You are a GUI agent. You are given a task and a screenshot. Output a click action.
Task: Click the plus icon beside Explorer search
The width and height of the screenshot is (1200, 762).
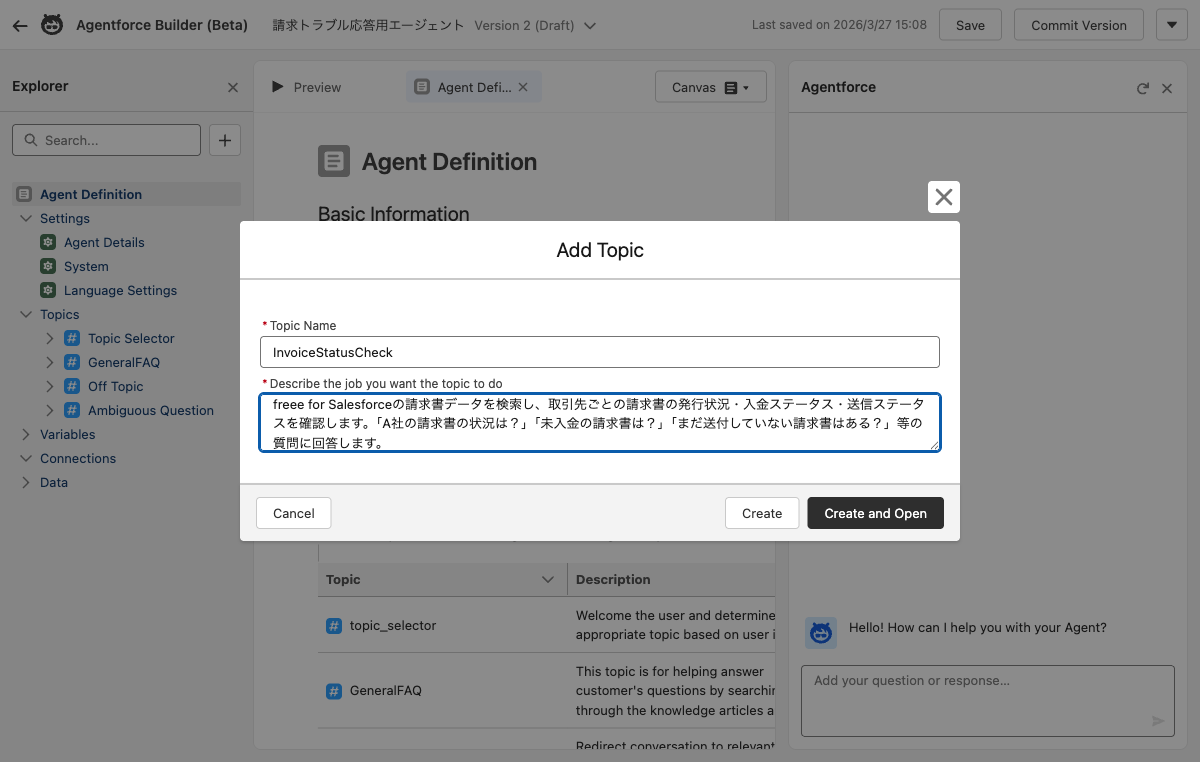pyautogui.click(x=225, y=140)
